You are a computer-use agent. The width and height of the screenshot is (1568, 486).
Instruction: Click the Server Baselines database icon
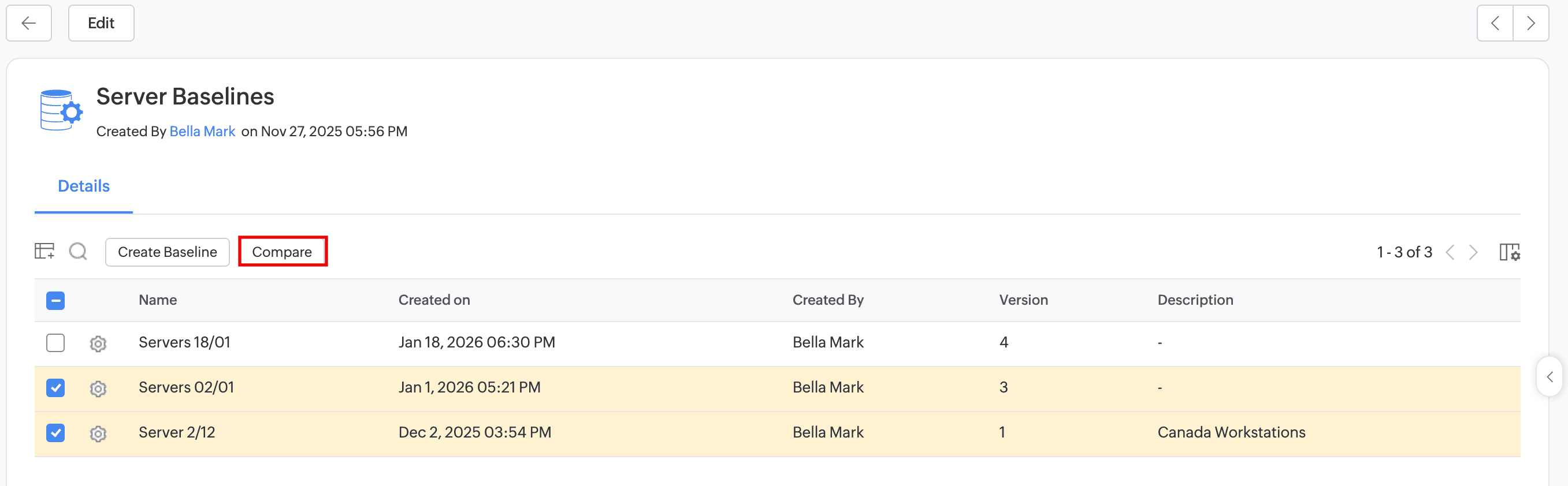(61, 111)
